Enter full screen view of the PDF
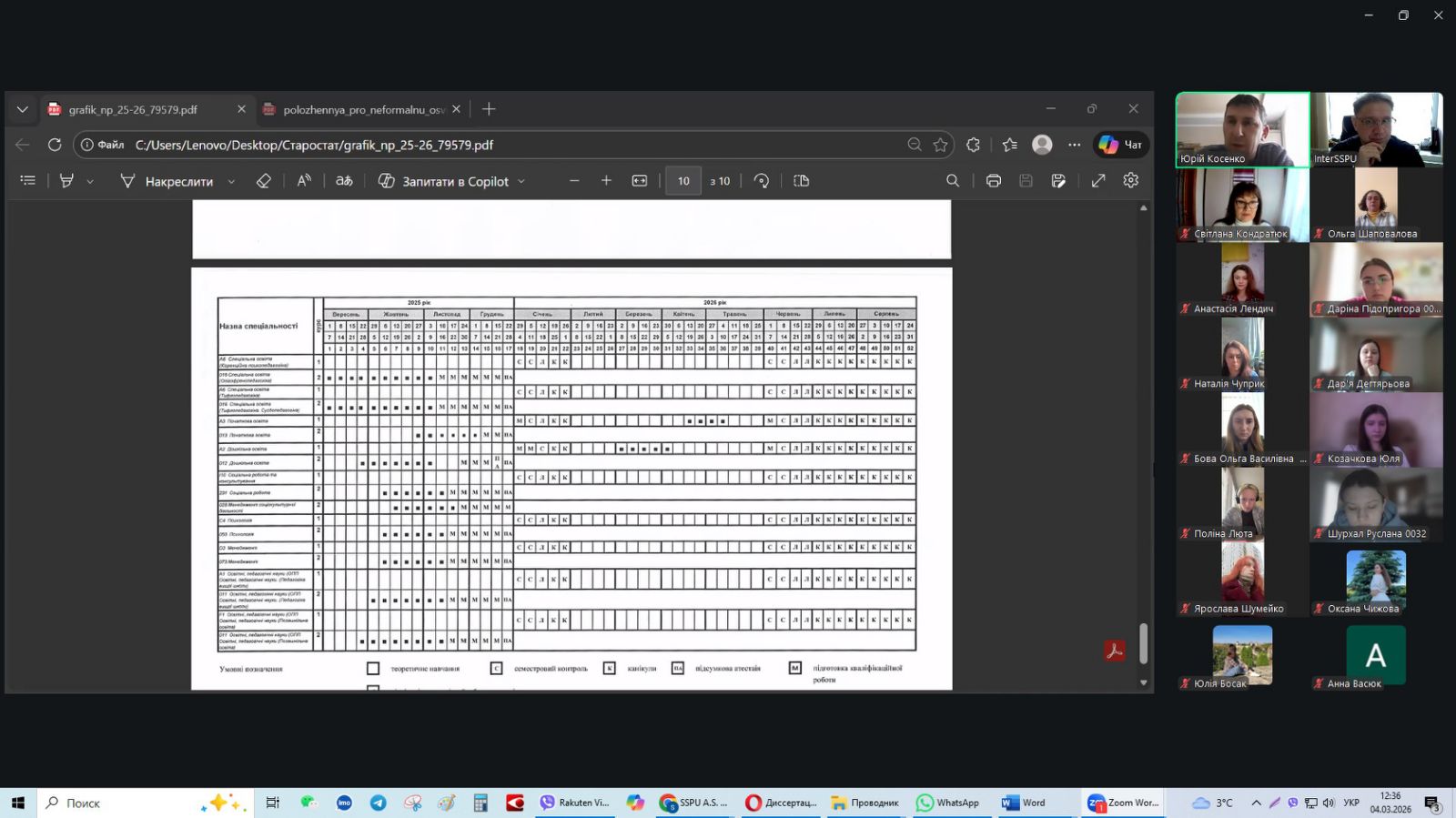 click(1098, 181)
